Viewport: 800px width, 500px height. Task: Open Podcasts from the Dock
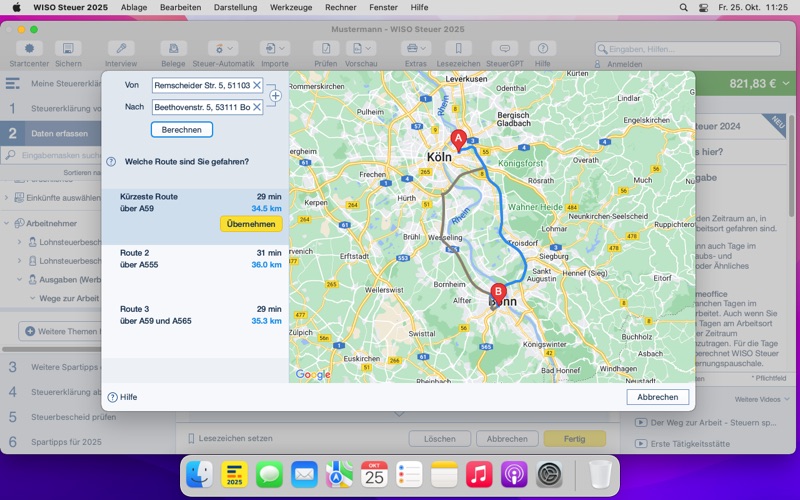click(x=514, y=475)
